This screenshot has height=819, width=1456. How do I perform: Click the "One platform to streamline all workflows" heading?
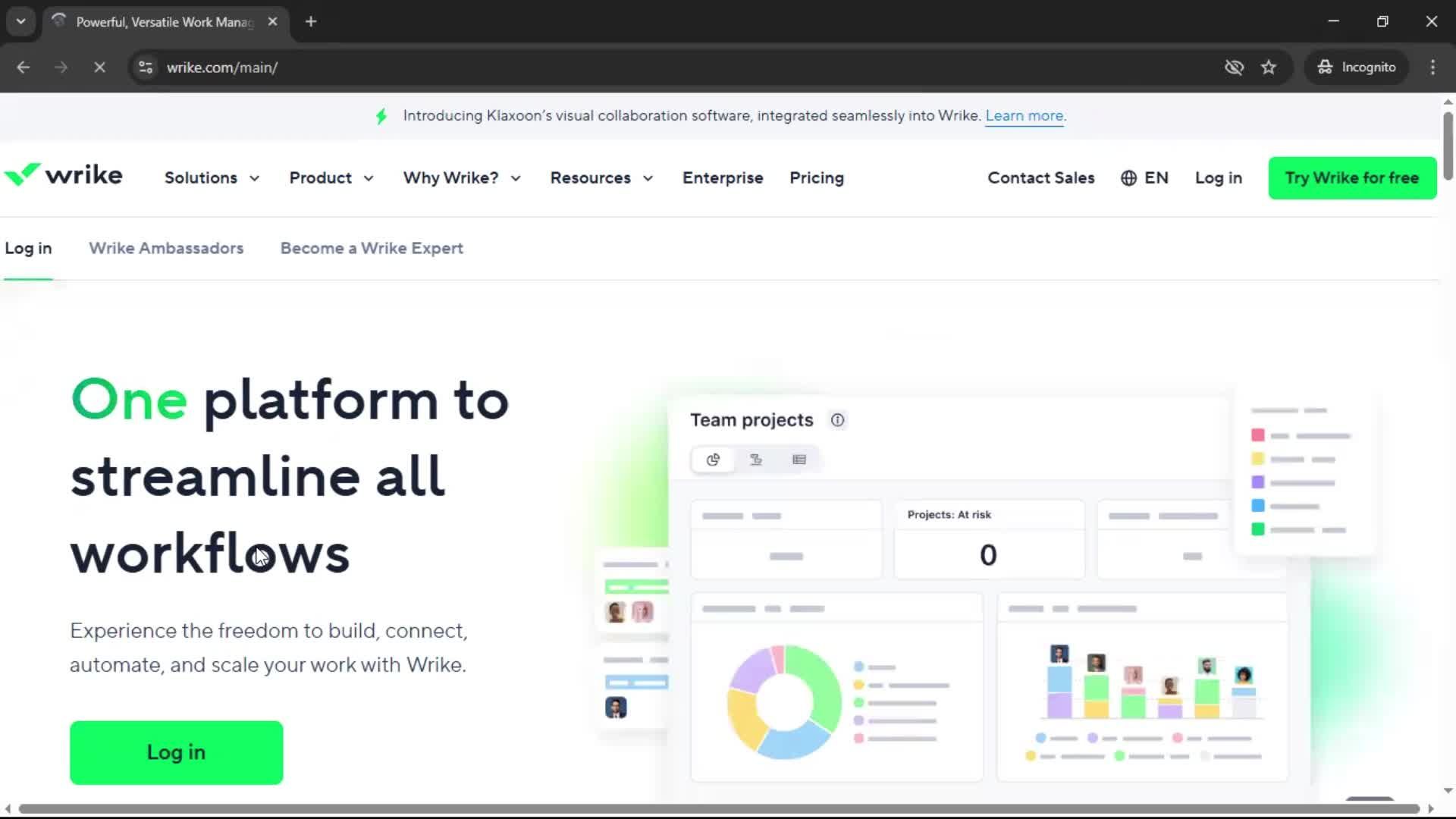pyautogui.click(x=290, y=476)
